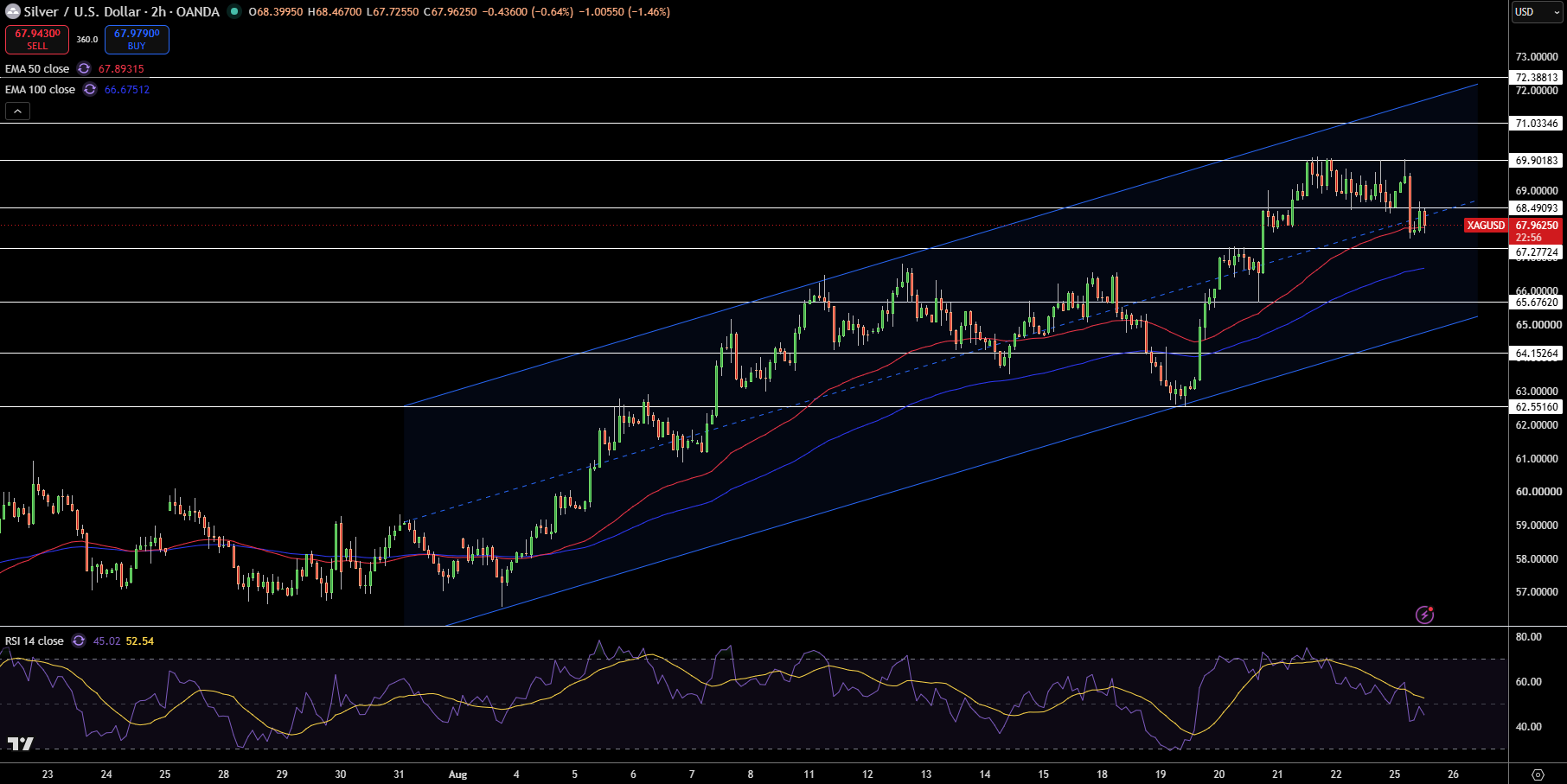Click the EMA 100 refresh circle icon
Image resolution: width=1567 pixels, height=784 pixels.
pos(90,89)
